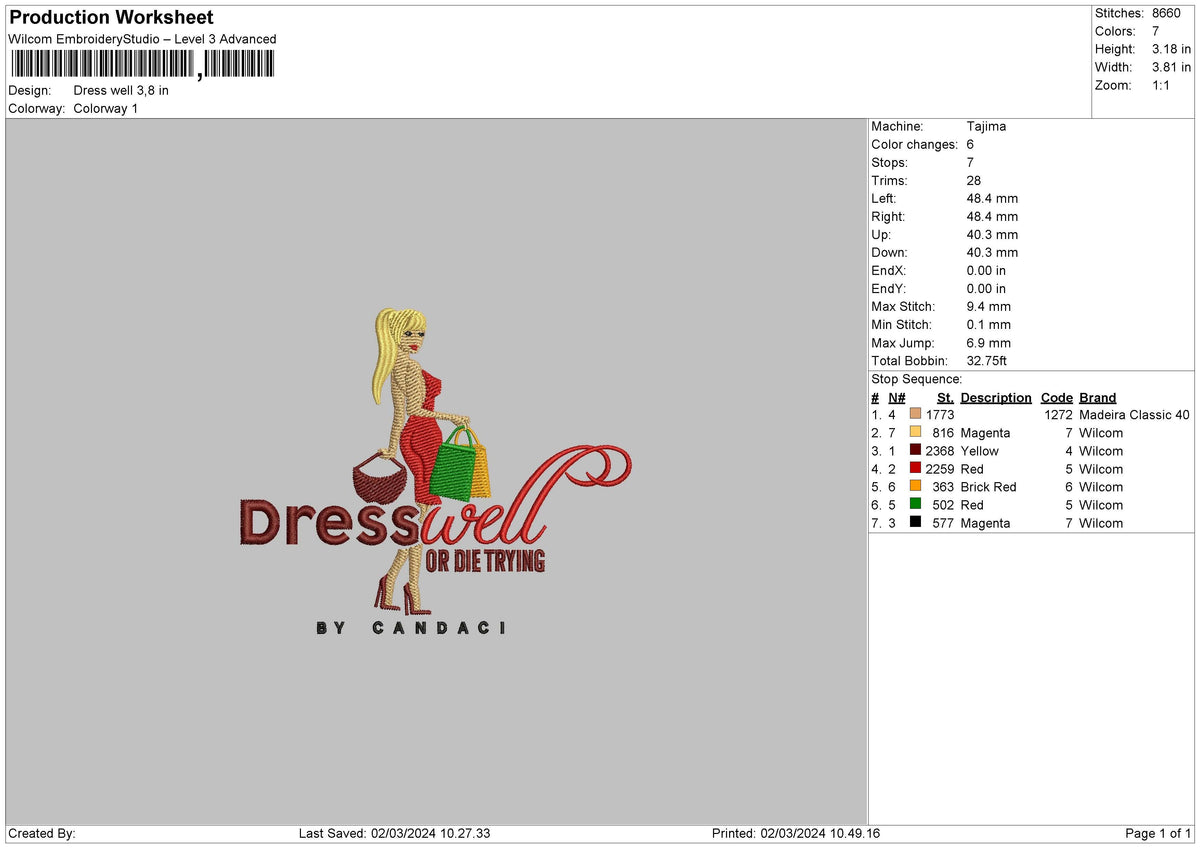
Task: Click the Machine value Tajima
Action: [x=986, y=126]
